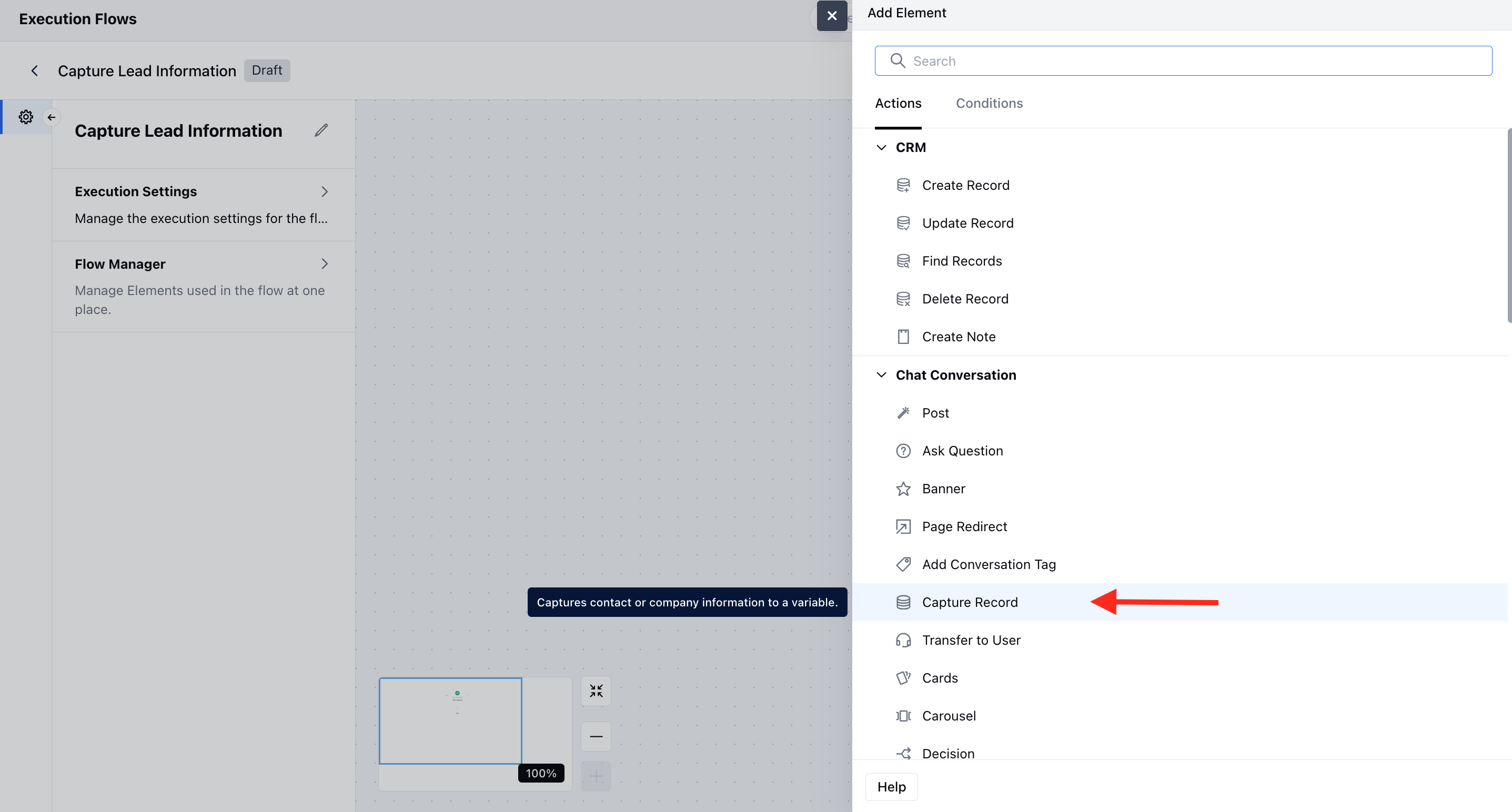Choose Capture Record action
Image resolution: width=1512 pixels, height=812 pixels.
point(1180,603)
